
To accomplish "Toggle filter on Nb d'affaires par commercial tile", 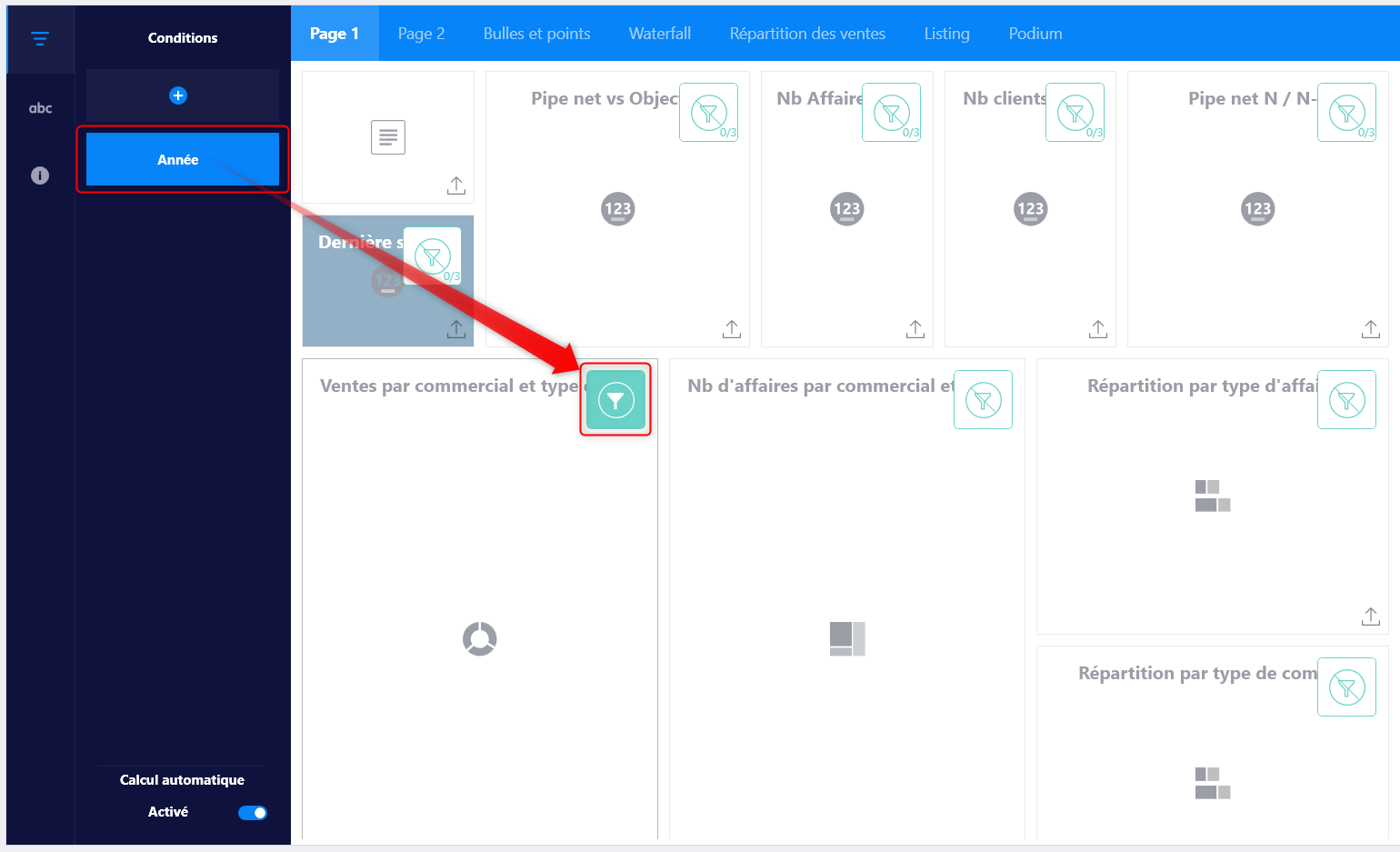I will [x=983, y=400].
